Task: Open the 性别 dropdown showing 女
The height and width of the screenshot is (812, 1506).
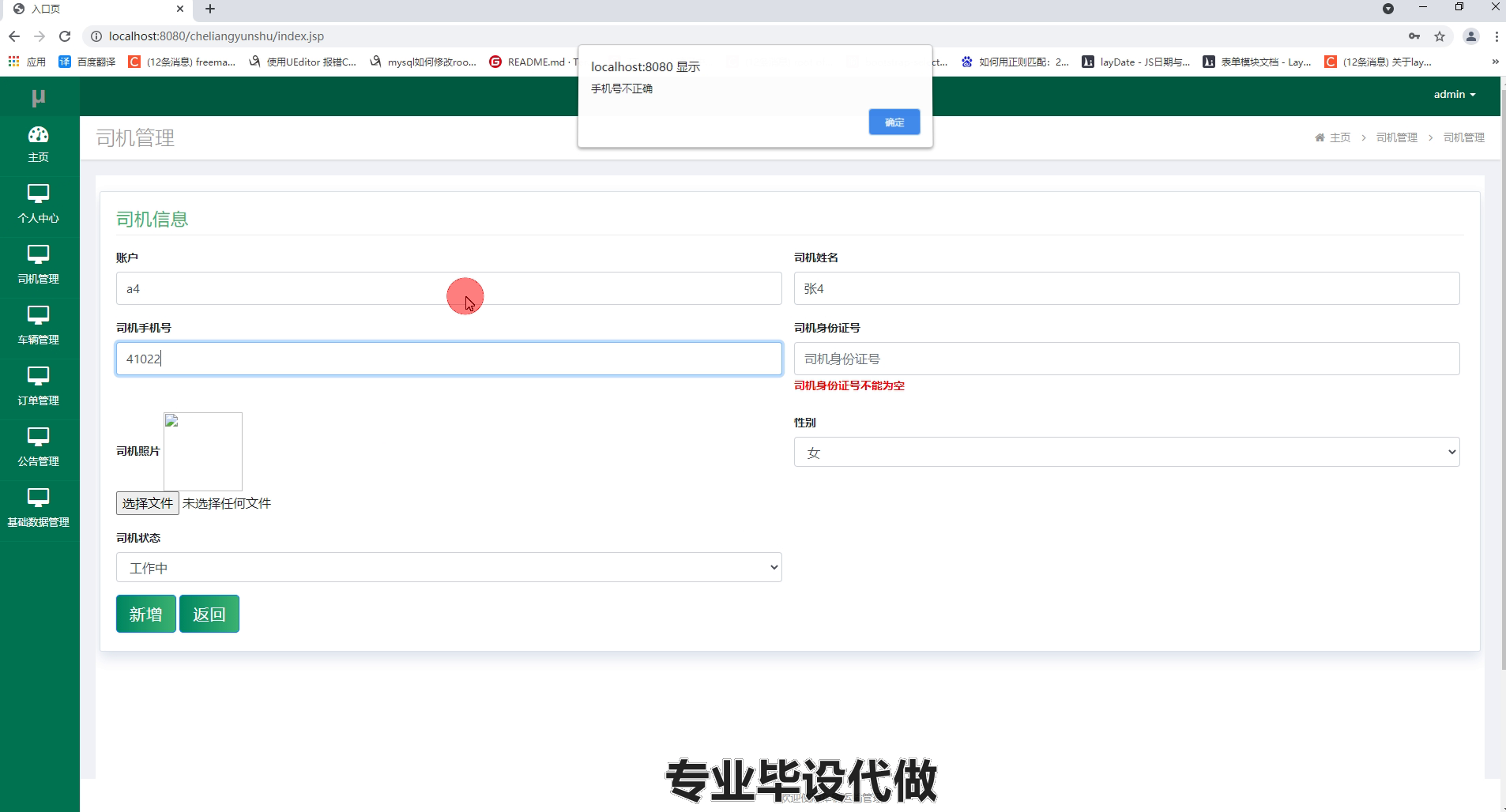Action: (x=1127, y=452)
